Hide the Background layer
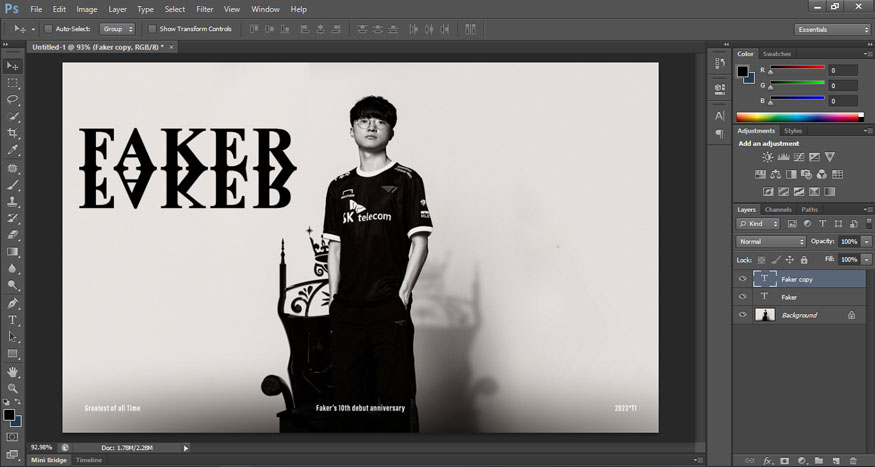 click(742, 315)
